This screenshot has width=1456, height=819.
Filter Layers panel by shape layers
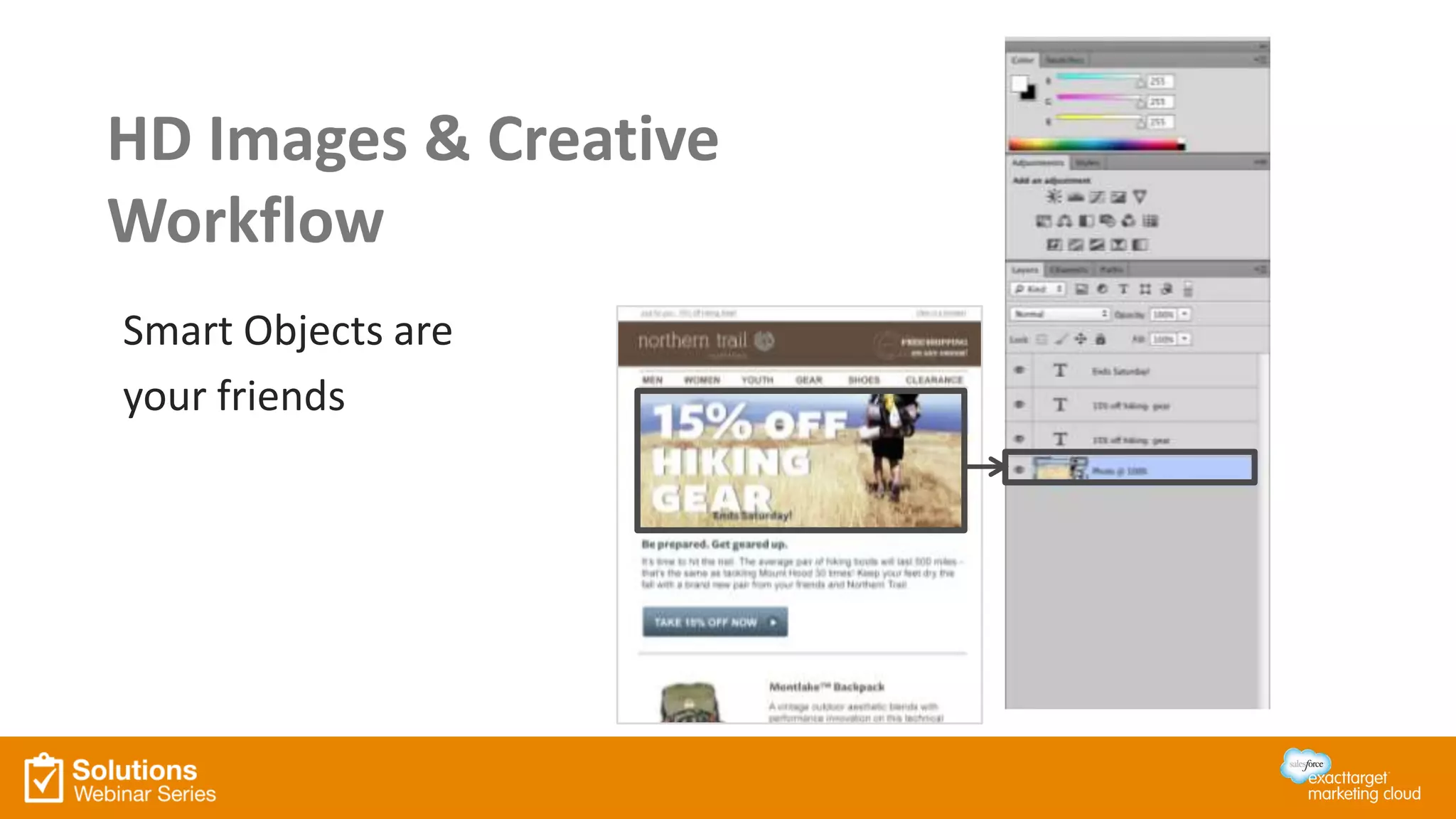coord(1145,289)
